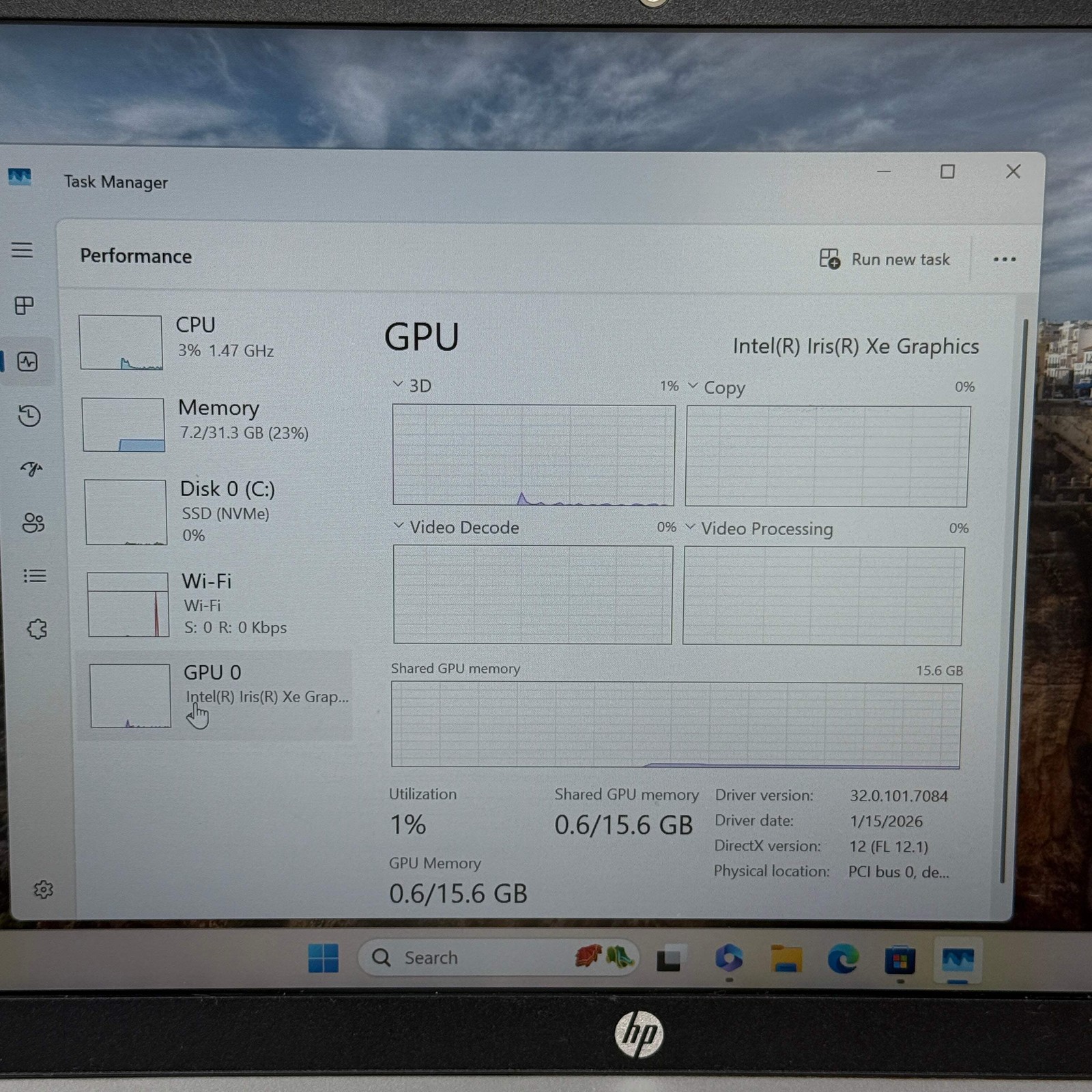Click the Task Manager title bar icon

click(x=20, y=177)
